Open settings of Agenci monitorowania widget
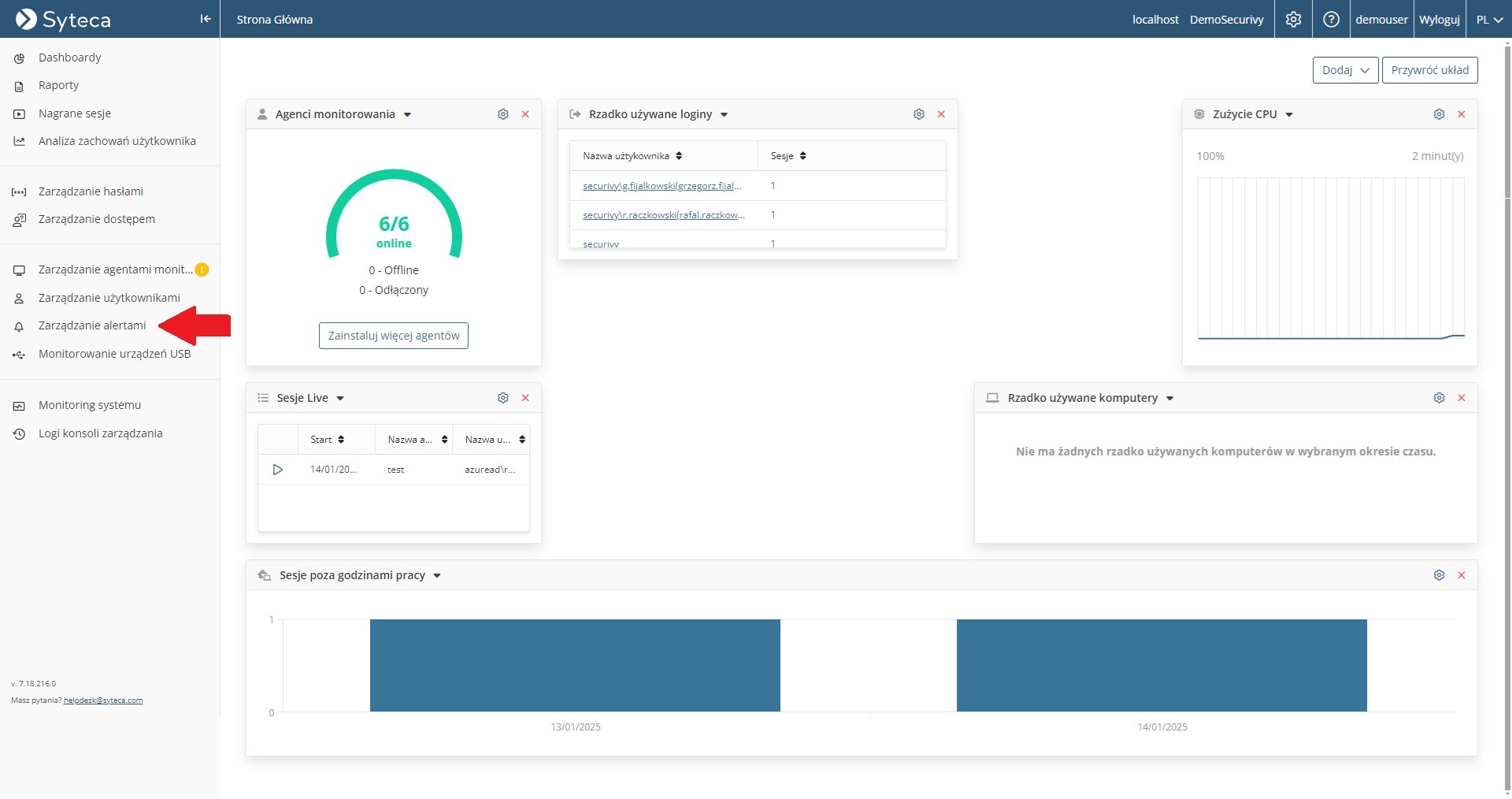The image size is (1512, 799). coord(502,114)
